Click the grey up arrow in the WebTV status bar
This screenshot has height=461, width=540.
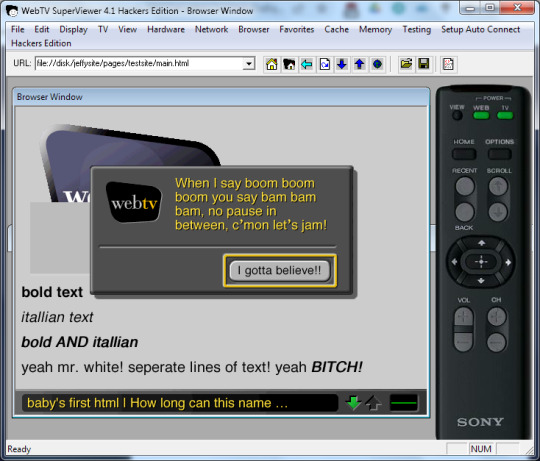pos(373,403)
